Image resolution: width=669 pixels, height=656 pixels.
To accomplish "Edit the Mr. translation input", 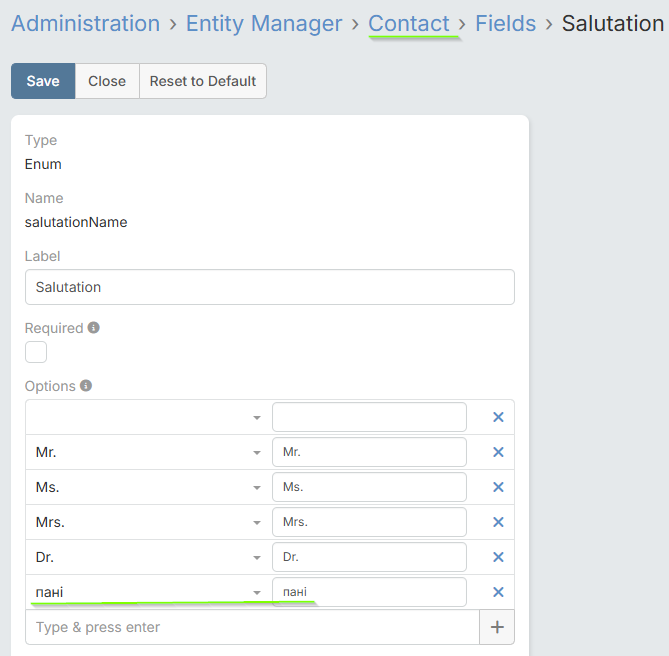I will [x=369, y=452].
